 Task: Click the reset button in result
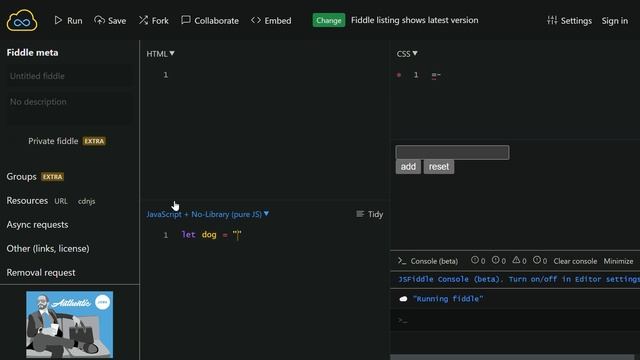[x=439, y=167]
